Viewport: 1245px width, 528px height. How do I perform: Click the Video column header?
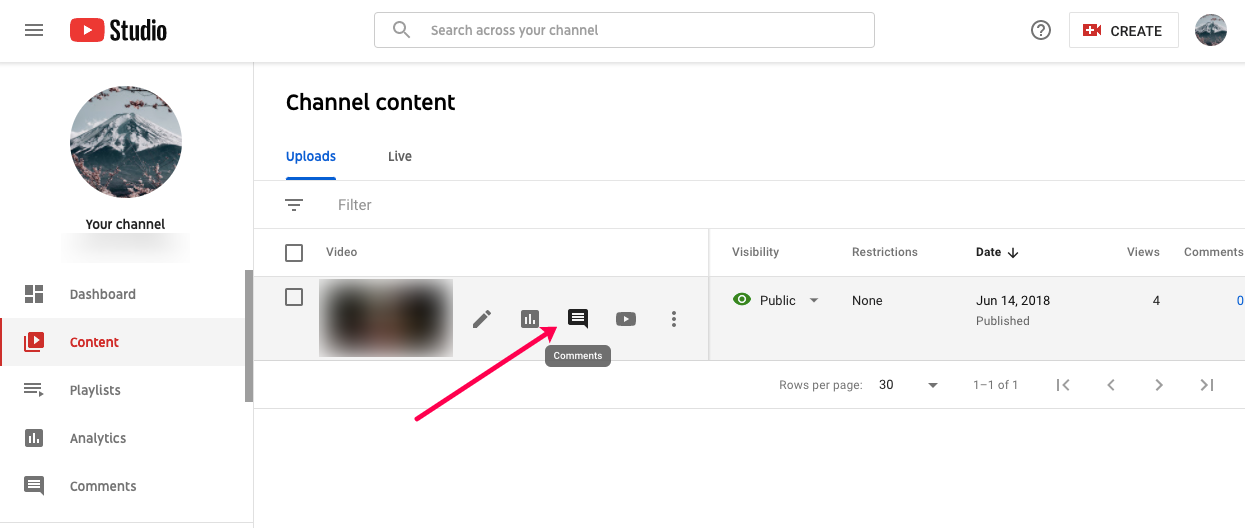pos(341,252)
